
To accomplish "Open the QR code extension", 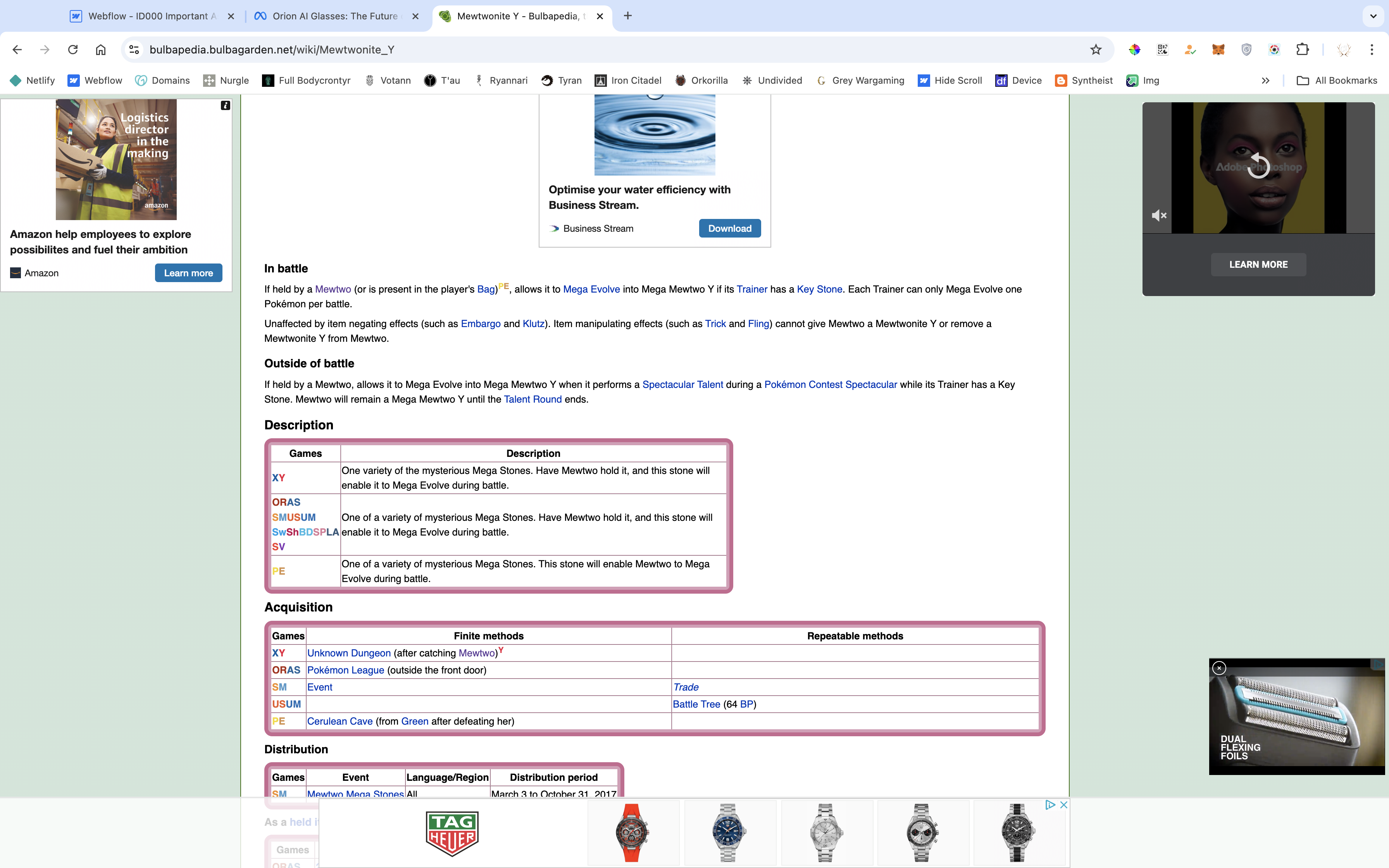I will coord(1162,49).
